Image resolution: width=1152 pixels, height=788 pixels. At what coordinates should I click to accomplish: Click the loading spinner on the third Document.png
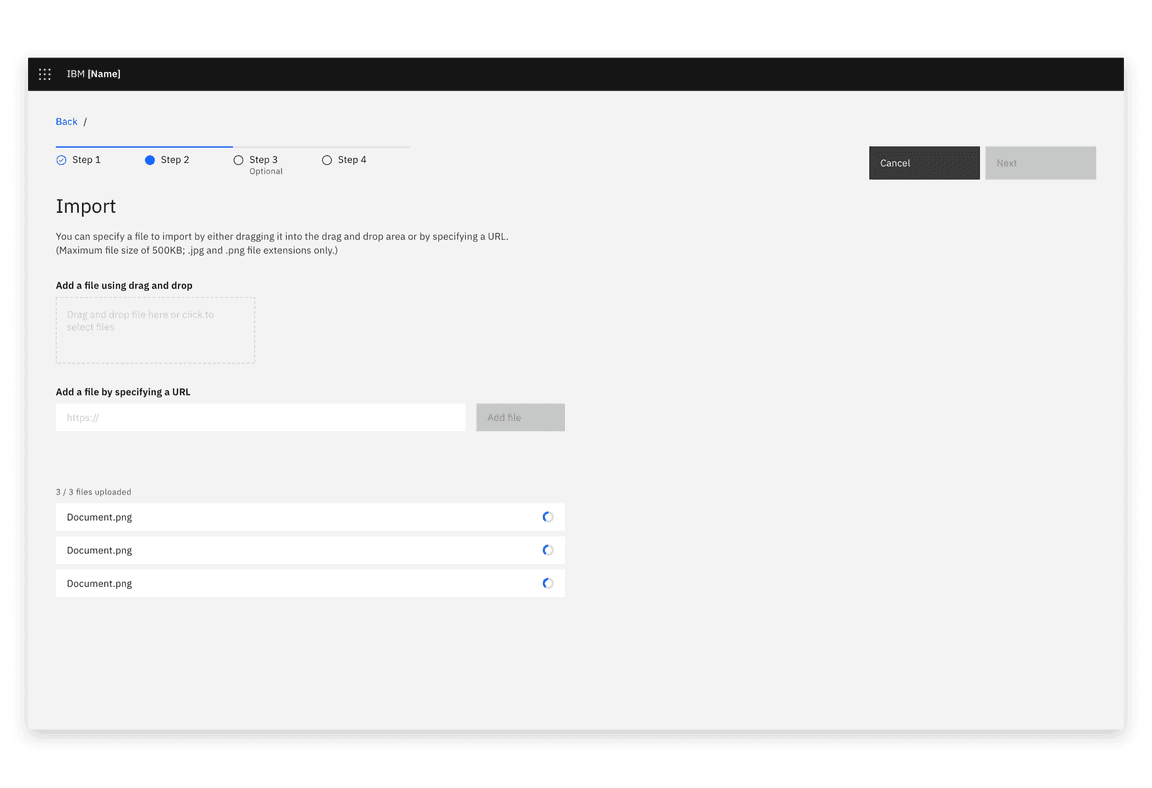pos(548,583)
